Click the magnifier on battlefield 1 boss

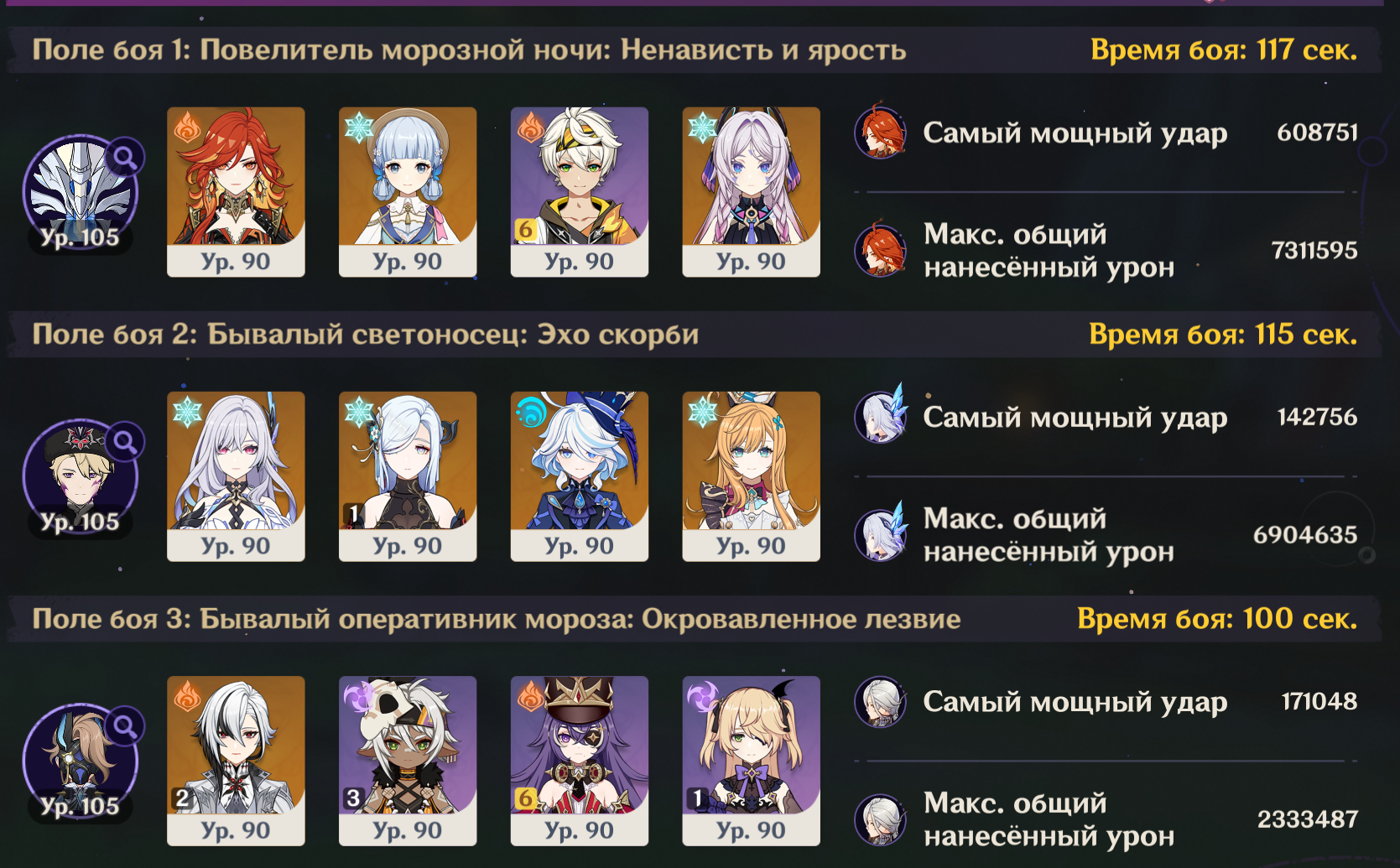tap(126, 157)
